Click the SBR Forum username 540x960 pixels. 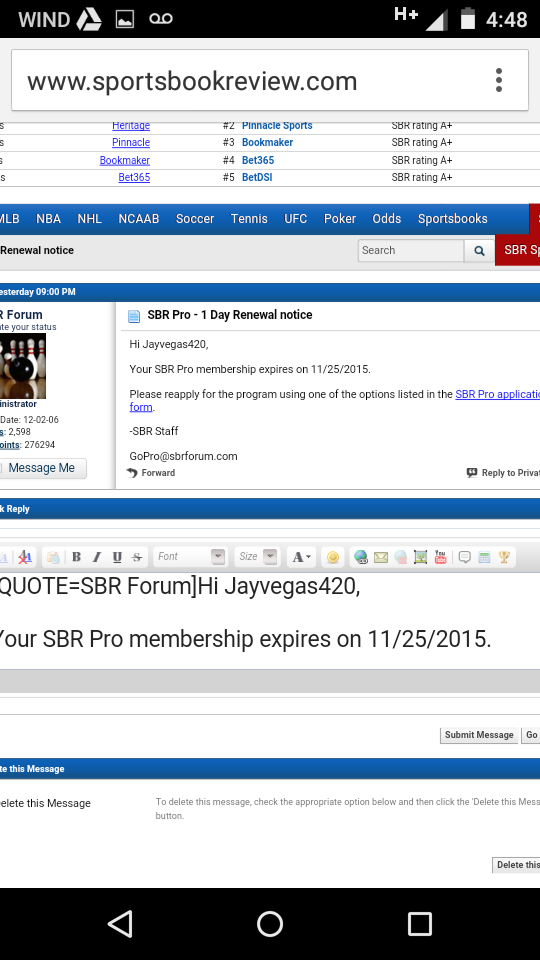pos(21,315)
